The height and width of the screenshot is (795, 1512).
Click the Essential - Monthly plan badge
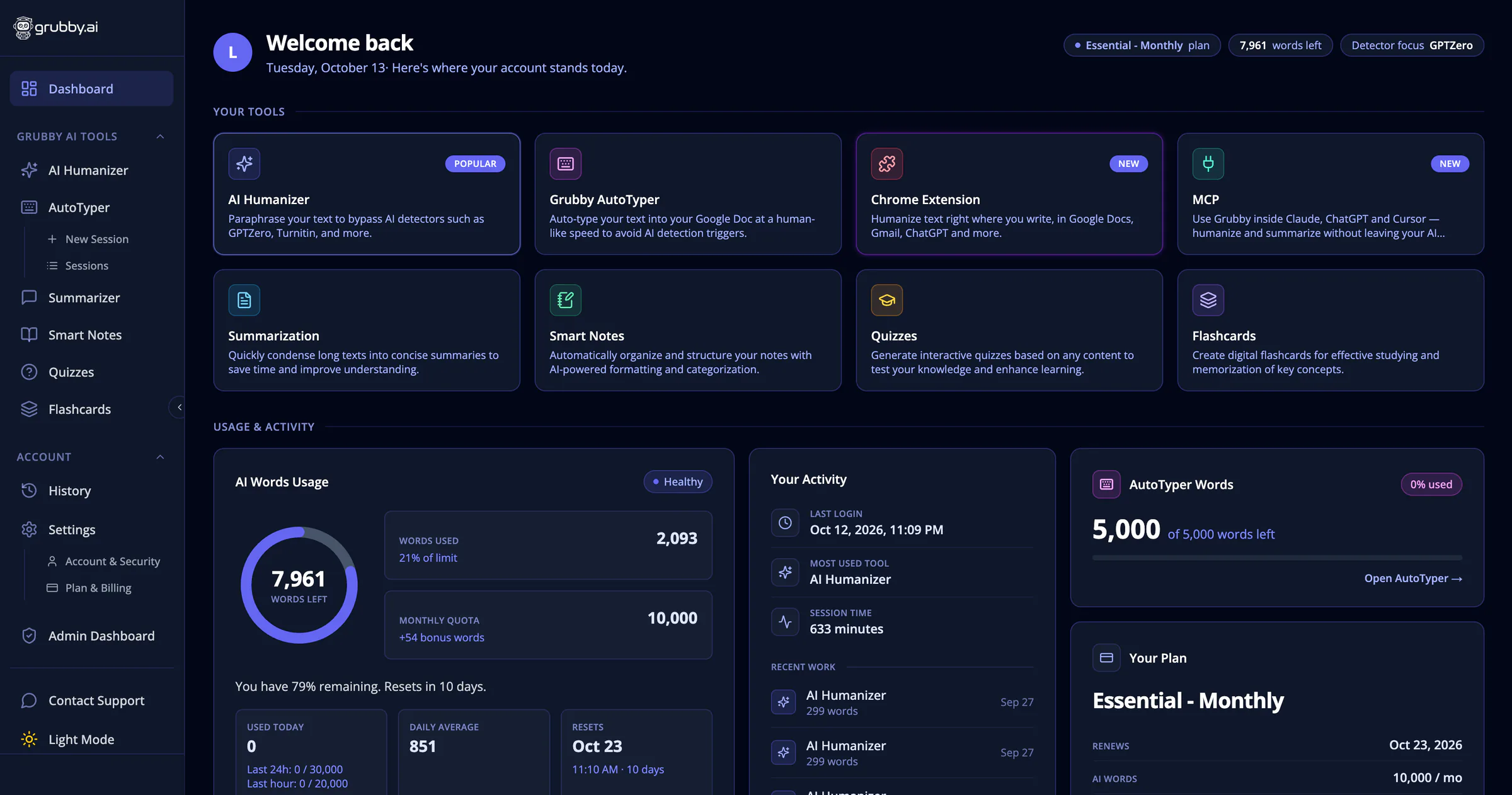[1142, 45]
